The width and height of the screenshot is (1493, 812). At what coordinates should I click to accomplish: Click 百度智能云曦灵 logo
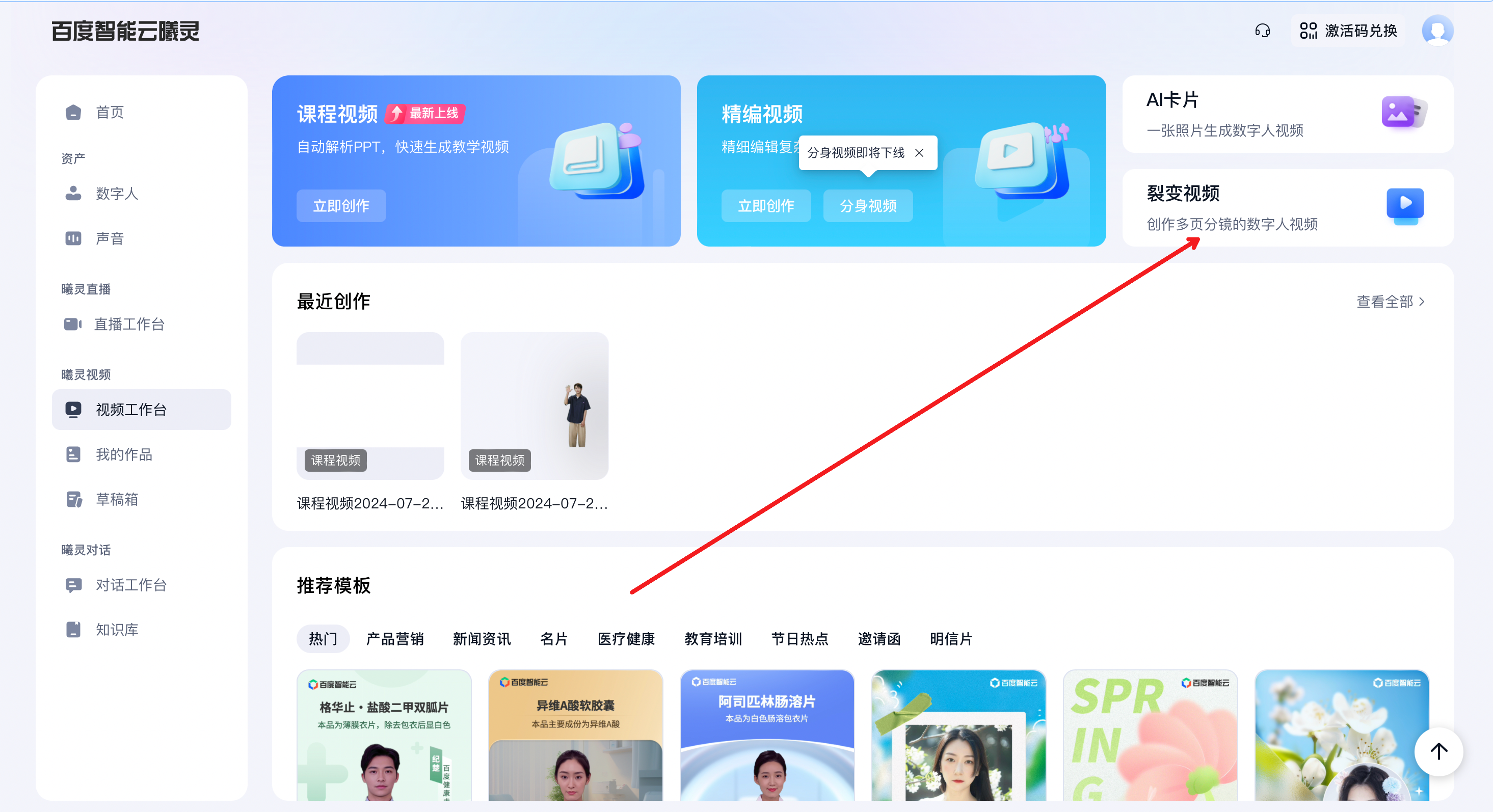click(125, 30)
